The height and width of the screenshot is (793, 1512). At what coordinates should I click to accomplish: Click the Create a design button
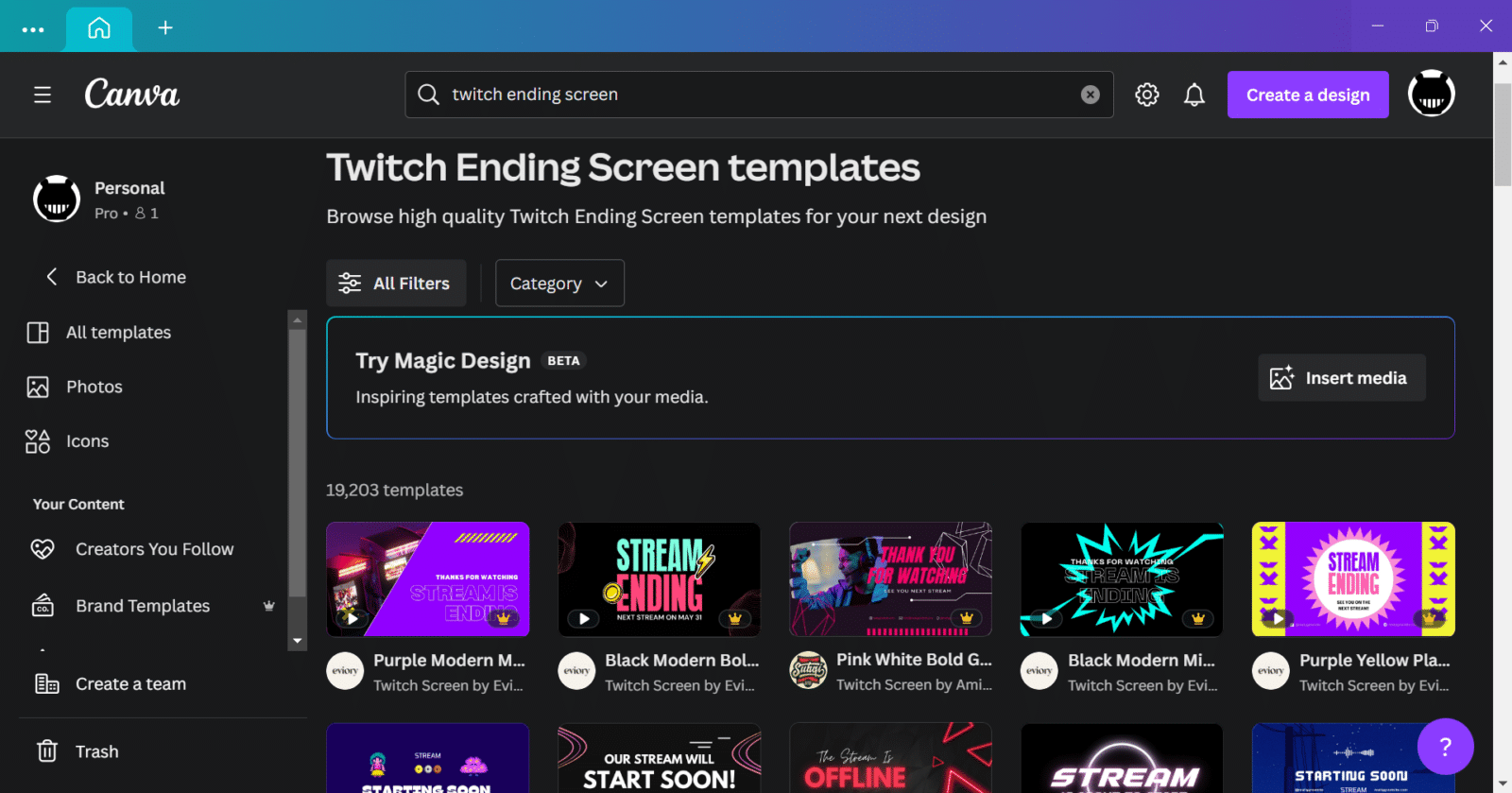1308,95
